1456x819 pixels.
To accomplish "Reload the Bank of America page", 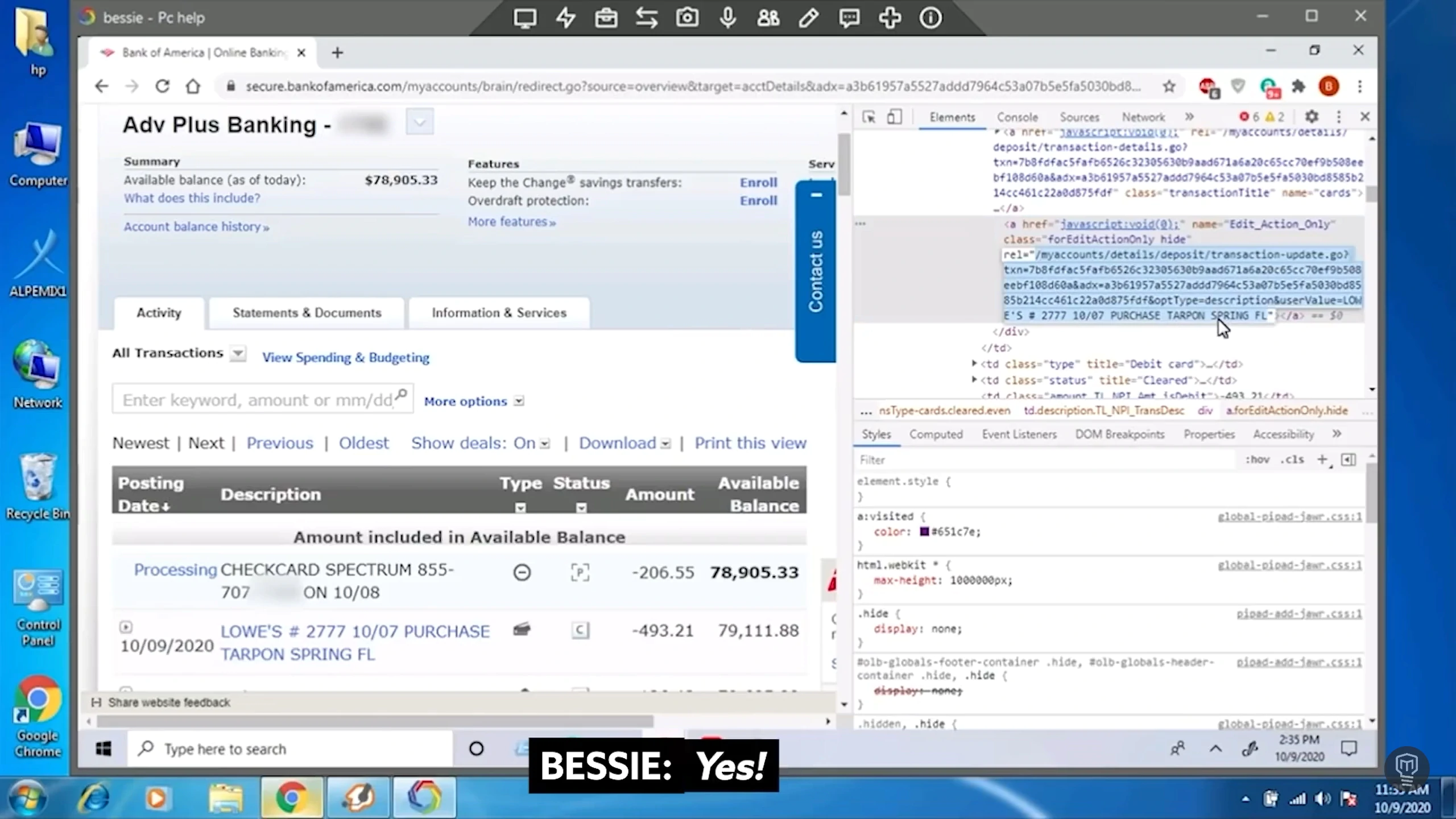I will (x=163, y=86).
